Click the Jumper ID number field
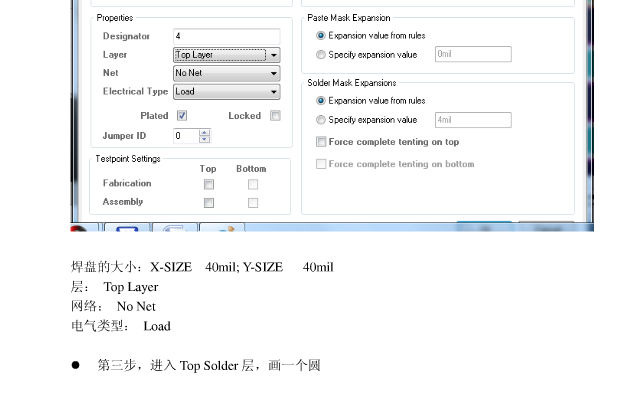The height and width of the screenshot is (416, 622). (x=186, y=136)
